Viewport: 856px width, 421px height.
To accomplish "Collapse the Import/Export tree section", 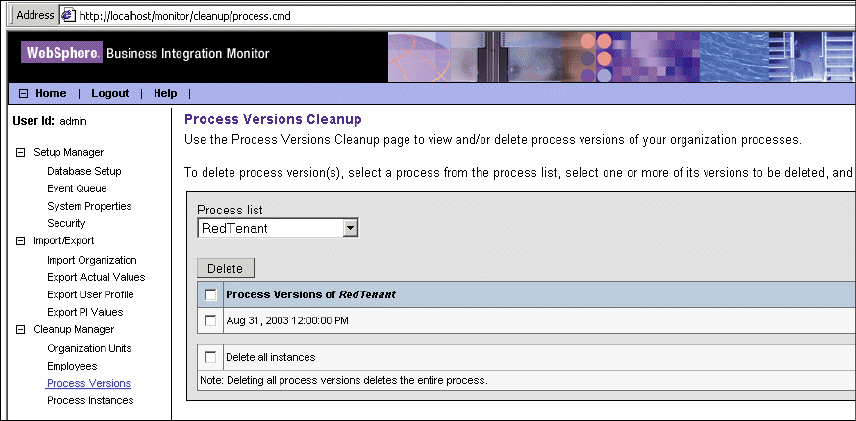I will coord(21,241).
